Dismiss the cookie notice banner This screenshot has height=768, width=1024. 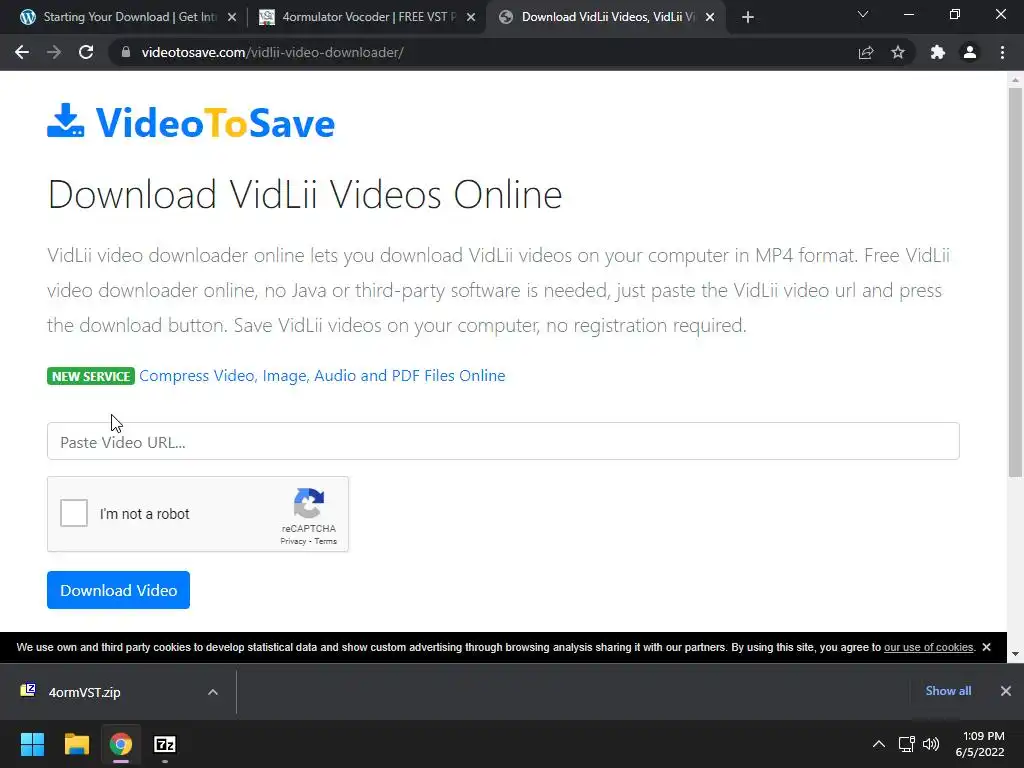click(986, 647)
